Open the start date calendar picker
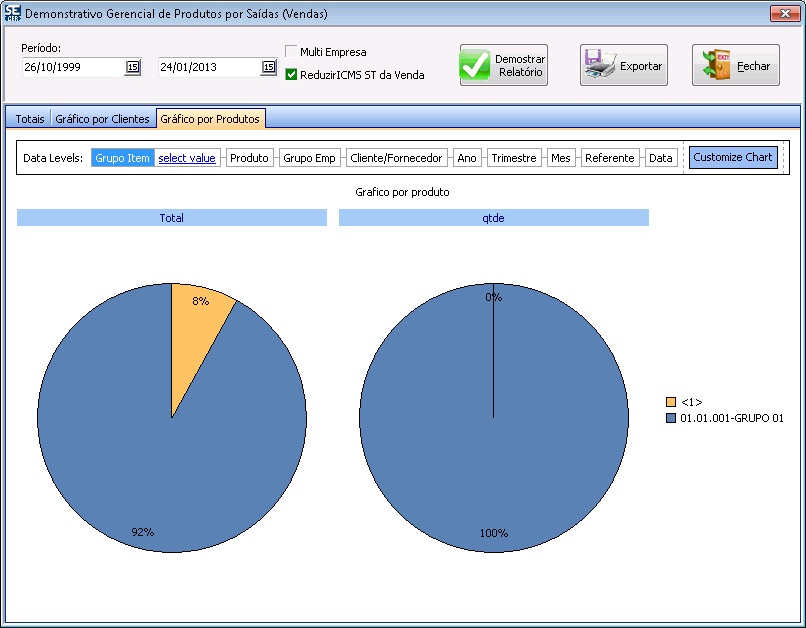Viewport: 806px width, 628px height. point(132,67)
